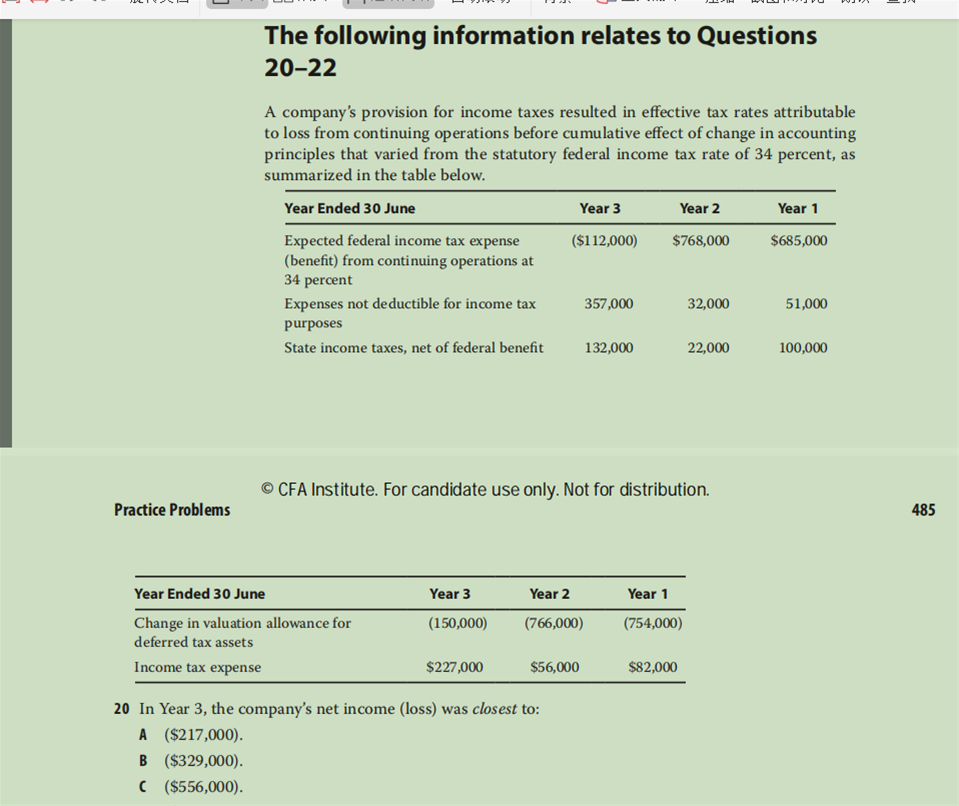The height and width of the screenshot is (806, 959).
Task: Select the "Change in valuation allowance" row label
Action: [x=243, y=632]
